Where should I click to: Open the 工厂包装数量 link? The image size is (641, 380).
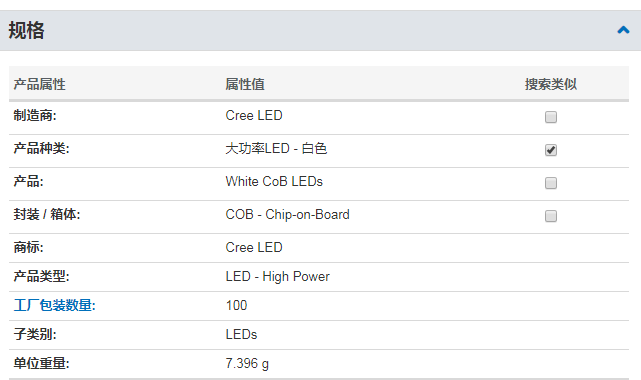point(54,305)
